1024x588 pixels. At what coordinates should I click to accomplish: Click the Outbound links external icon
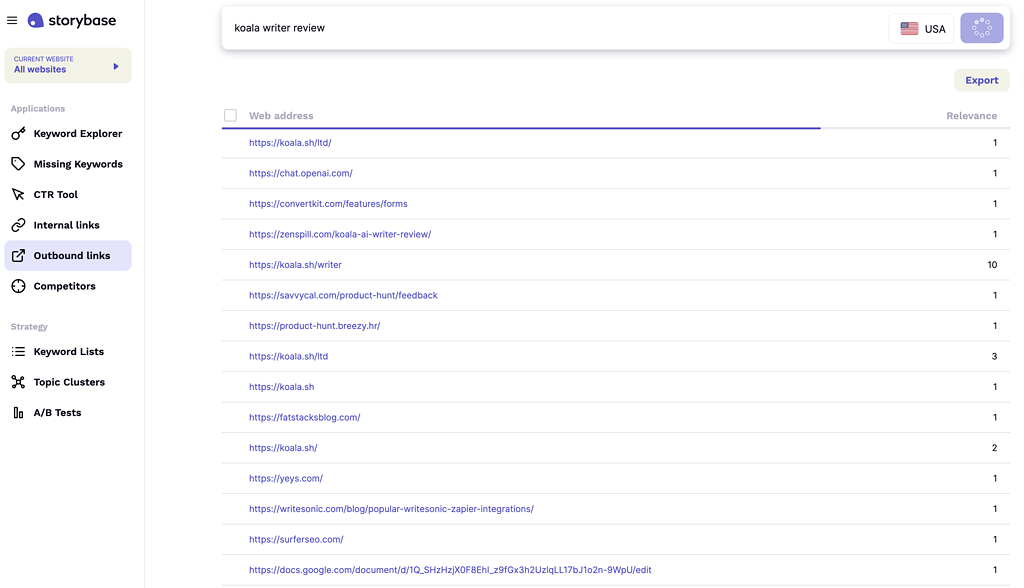coord(18,255)
